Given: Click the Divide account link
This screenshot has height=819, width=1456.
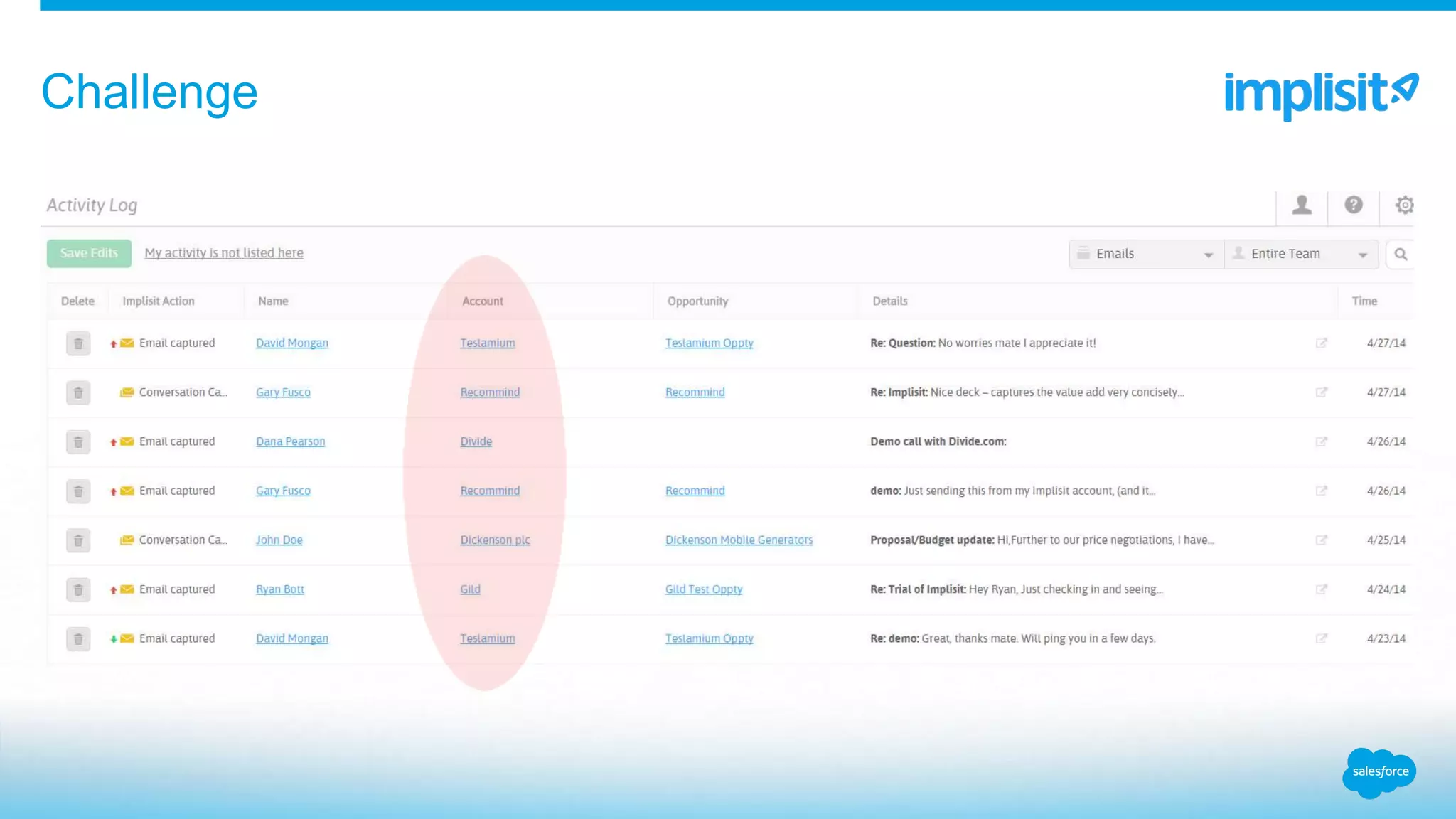Looking at the screenshot, I should pos(476,441).
